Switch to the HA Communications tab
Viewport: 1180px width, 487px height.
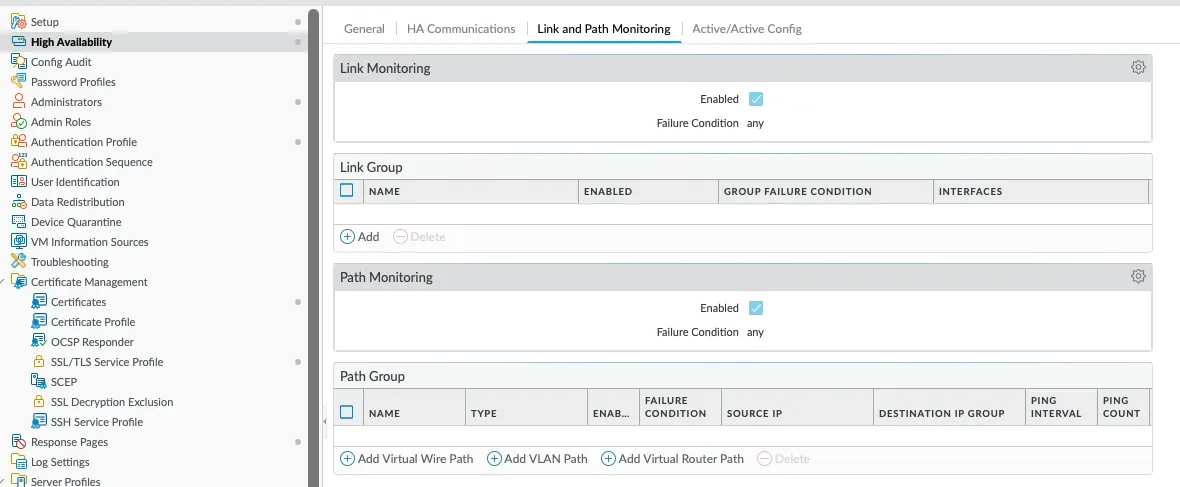click(x=461, y=29)
